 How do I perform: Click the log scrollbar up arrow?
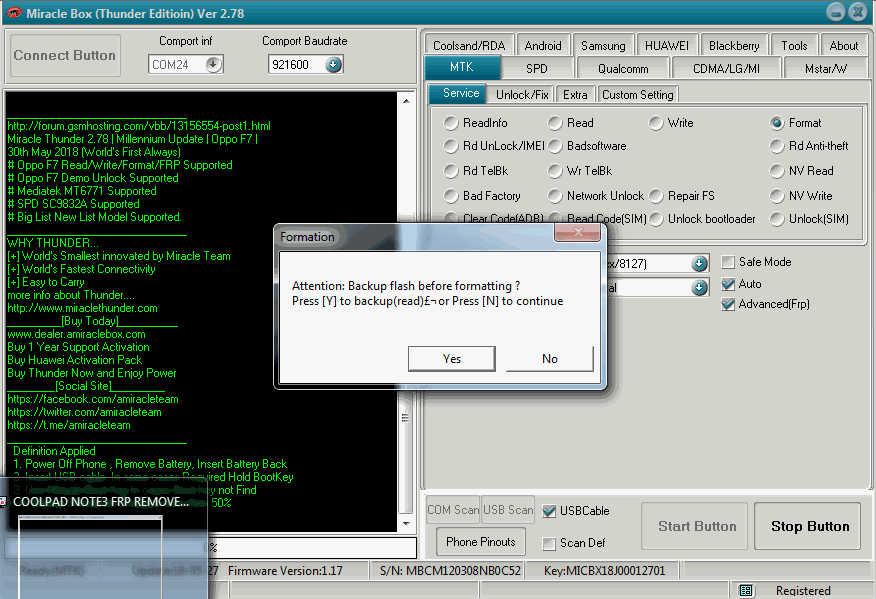[x=406, y=101]
